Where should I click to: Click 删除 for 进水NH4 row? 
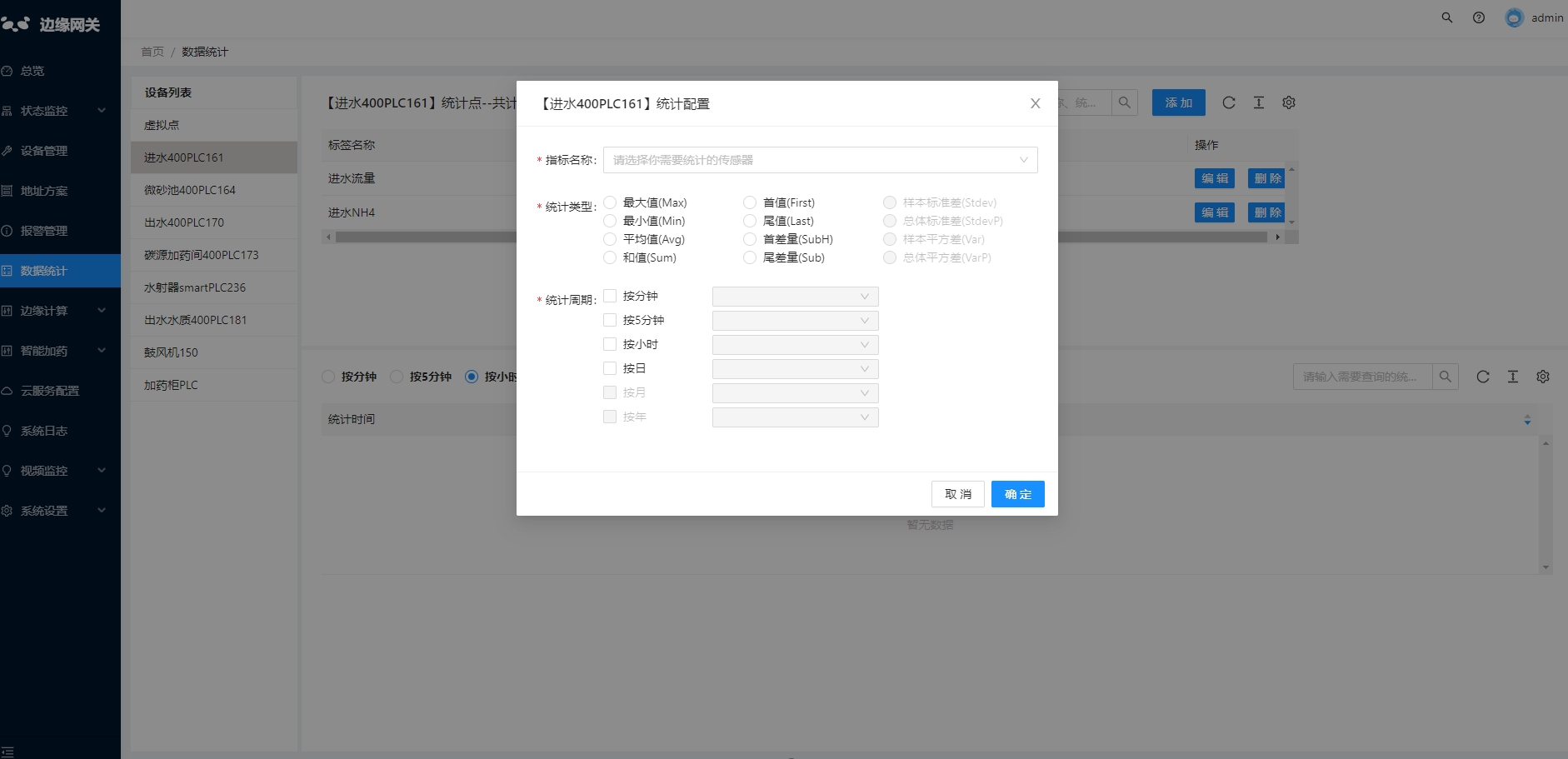[1266, 212]
